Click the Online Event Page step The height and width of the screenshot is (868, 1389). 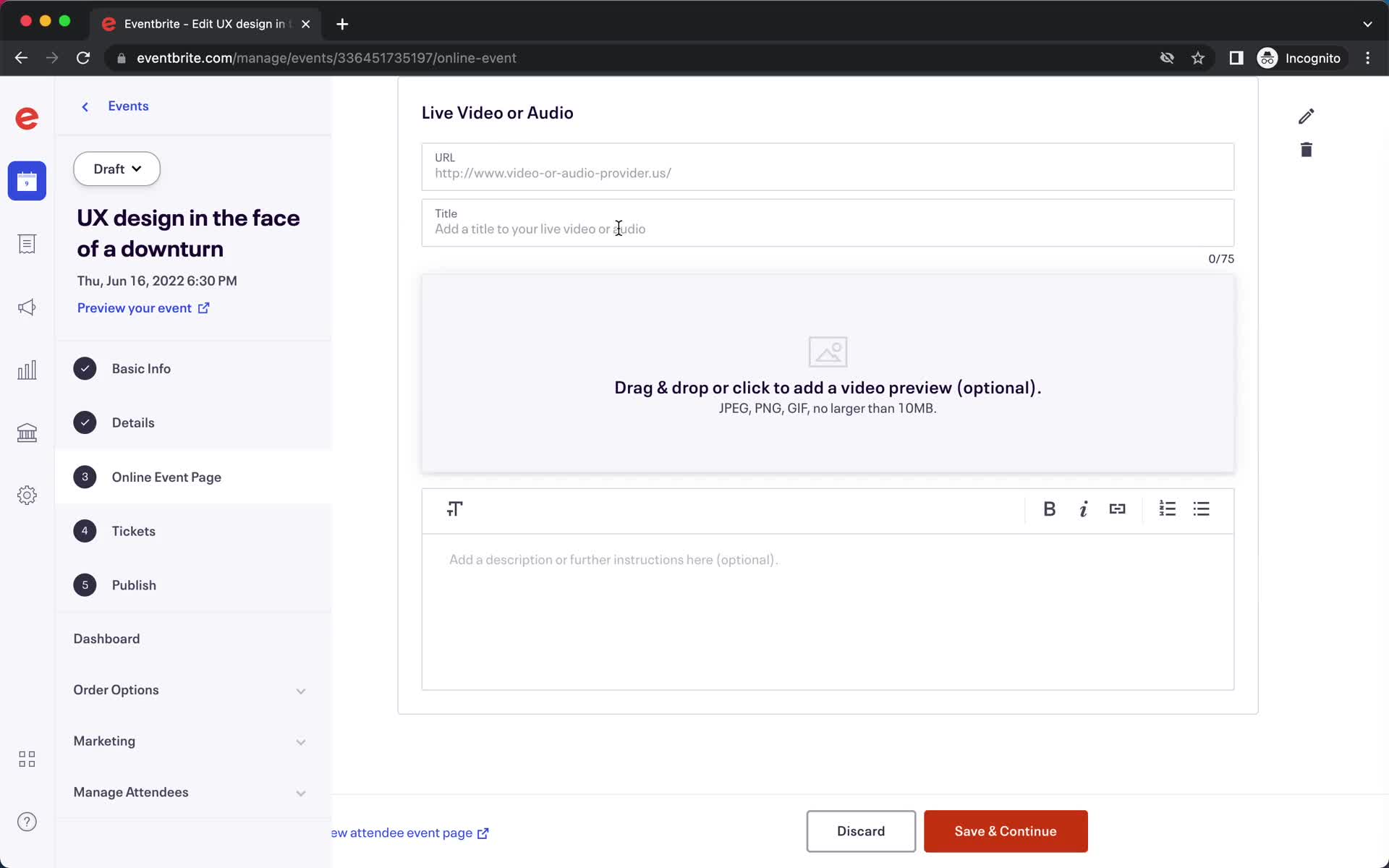[166, 476]
